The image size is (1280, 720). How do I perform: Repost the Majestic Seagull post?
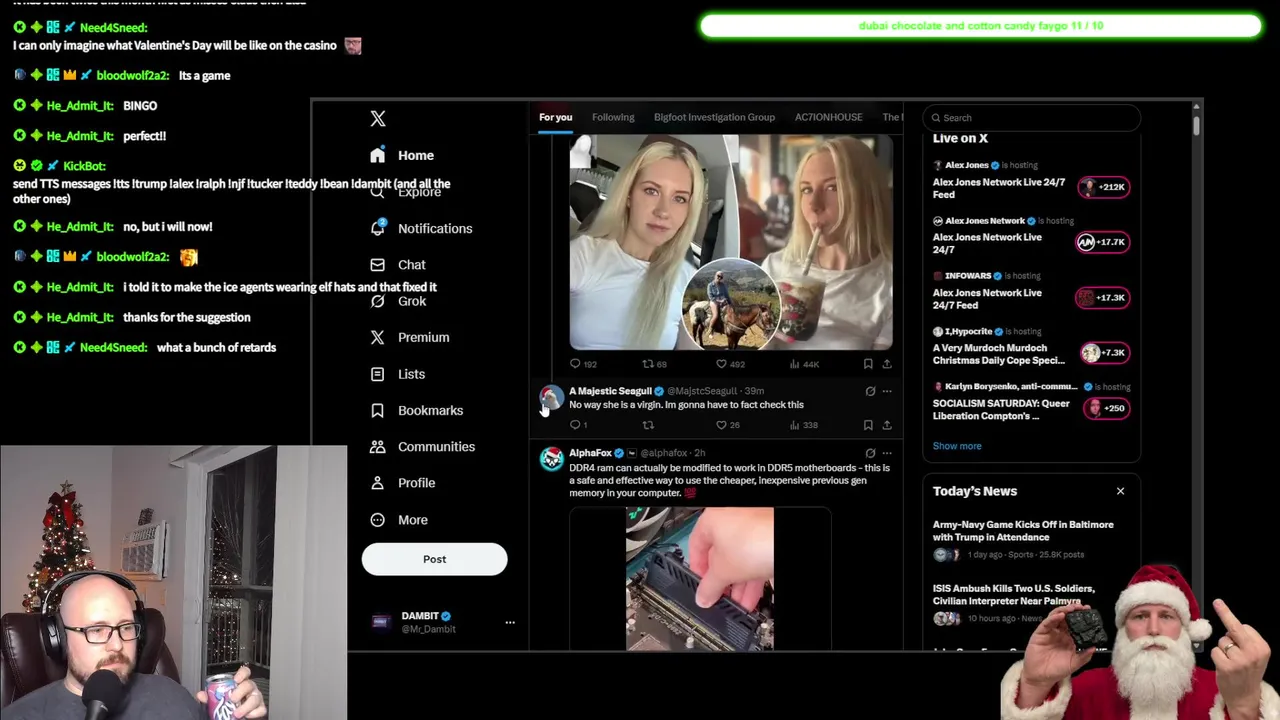[x=647, y=425]
